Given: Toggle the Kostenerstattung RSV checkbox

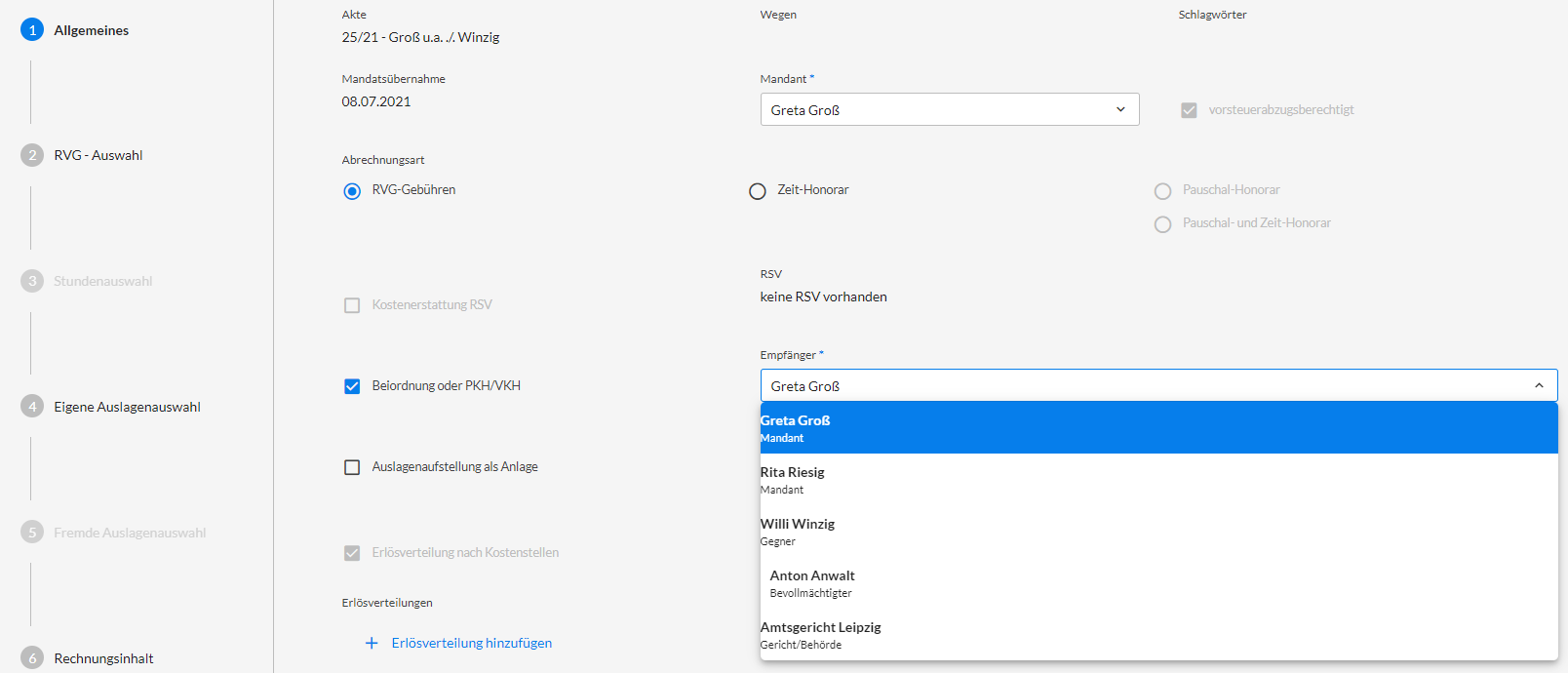Looking at the screenshot, I should pos(352,305).
